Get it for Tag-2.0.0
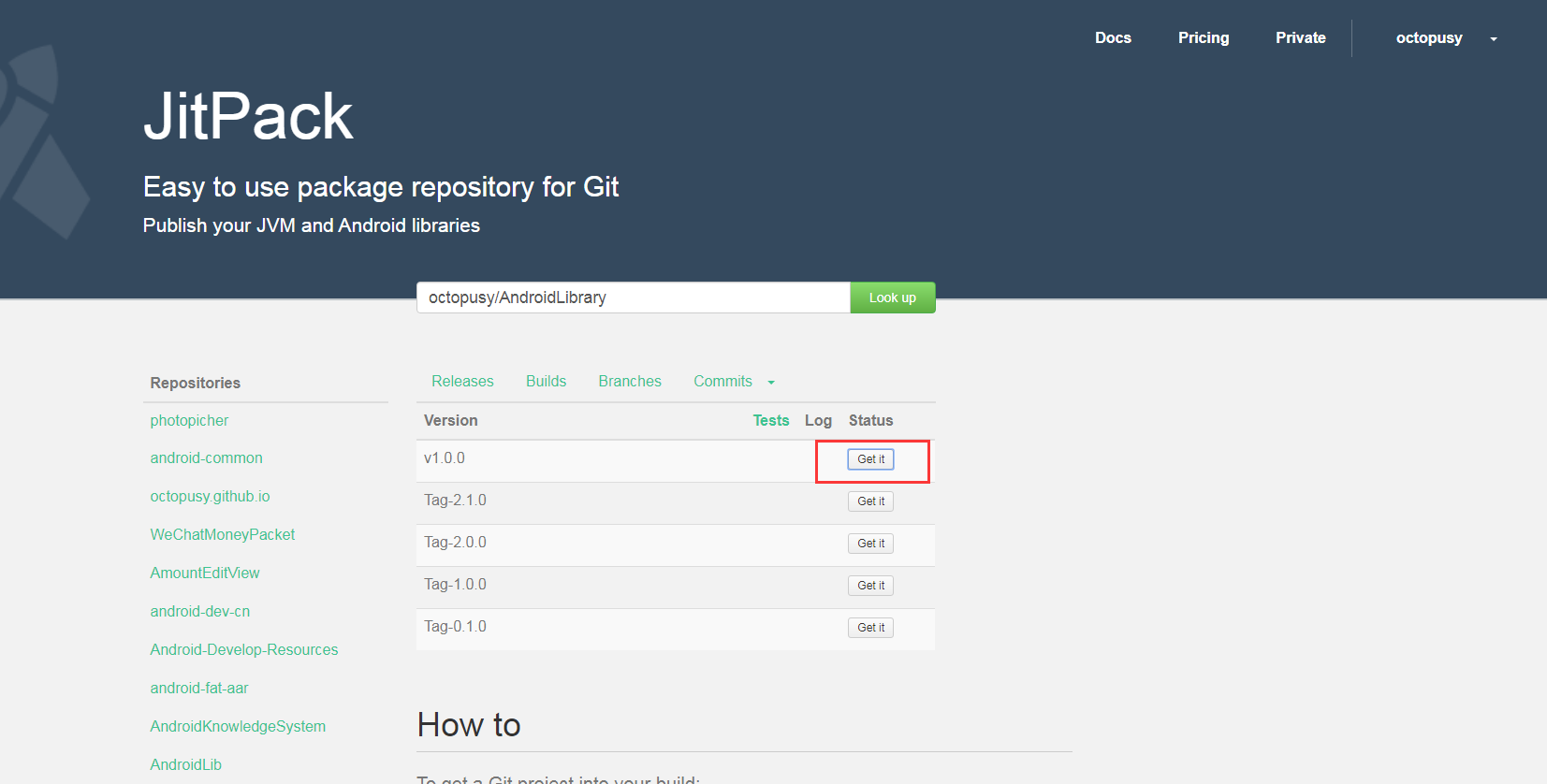This screenshot has height=784, width=1547. pos(871,544)
